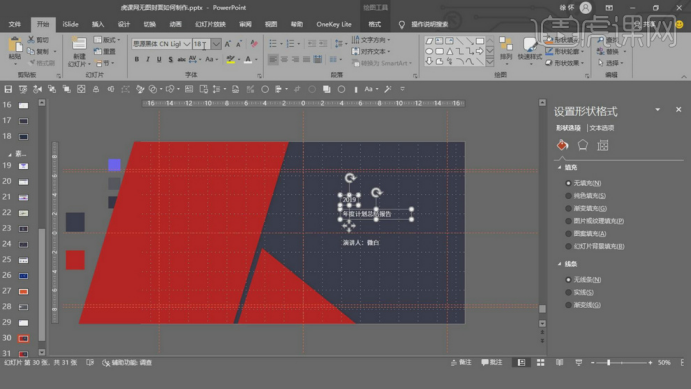Click the text highlight color icon

[230, 59]
